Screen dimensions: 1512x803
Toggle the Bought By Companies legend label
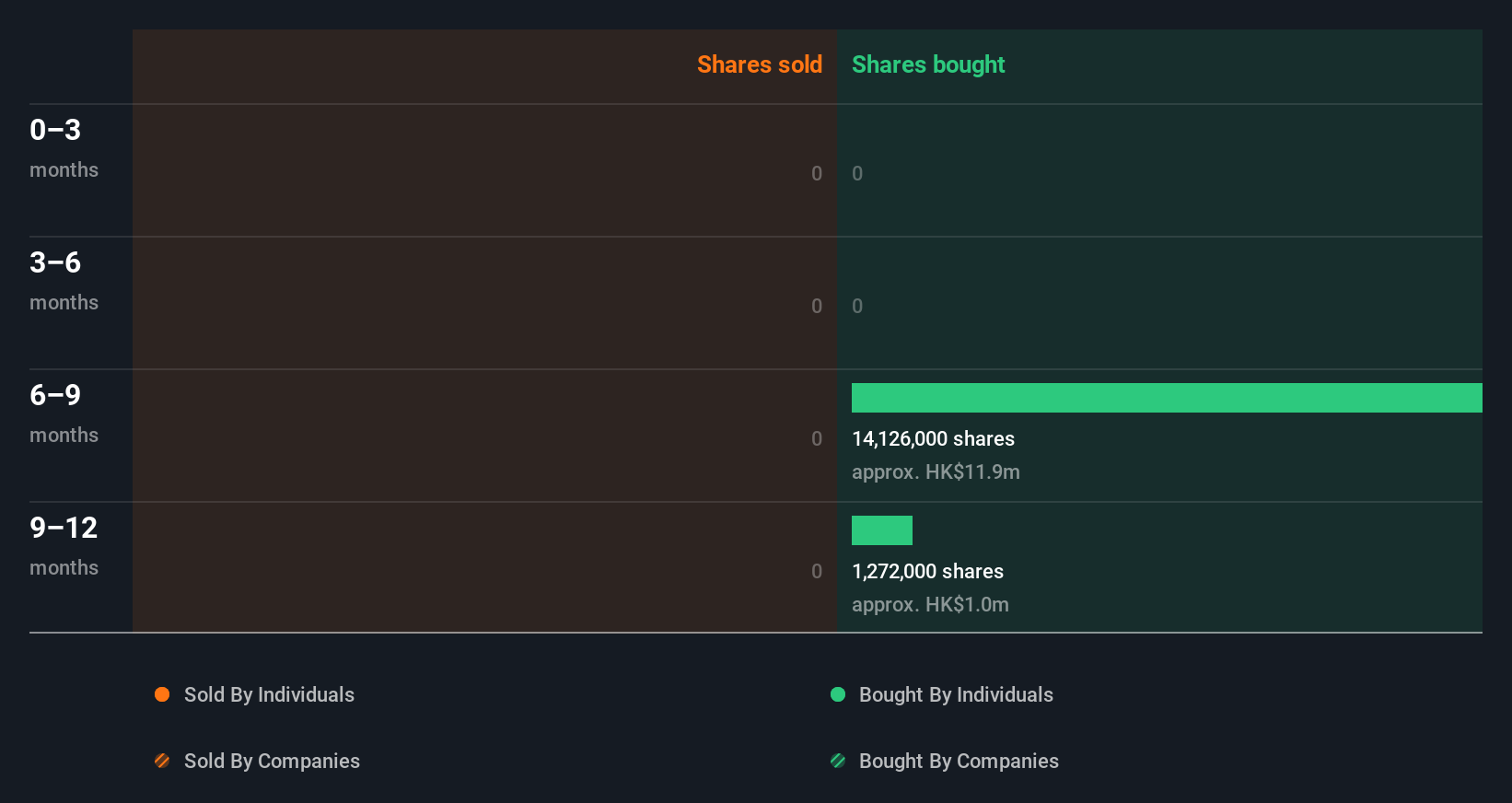[x=959, y=761]
